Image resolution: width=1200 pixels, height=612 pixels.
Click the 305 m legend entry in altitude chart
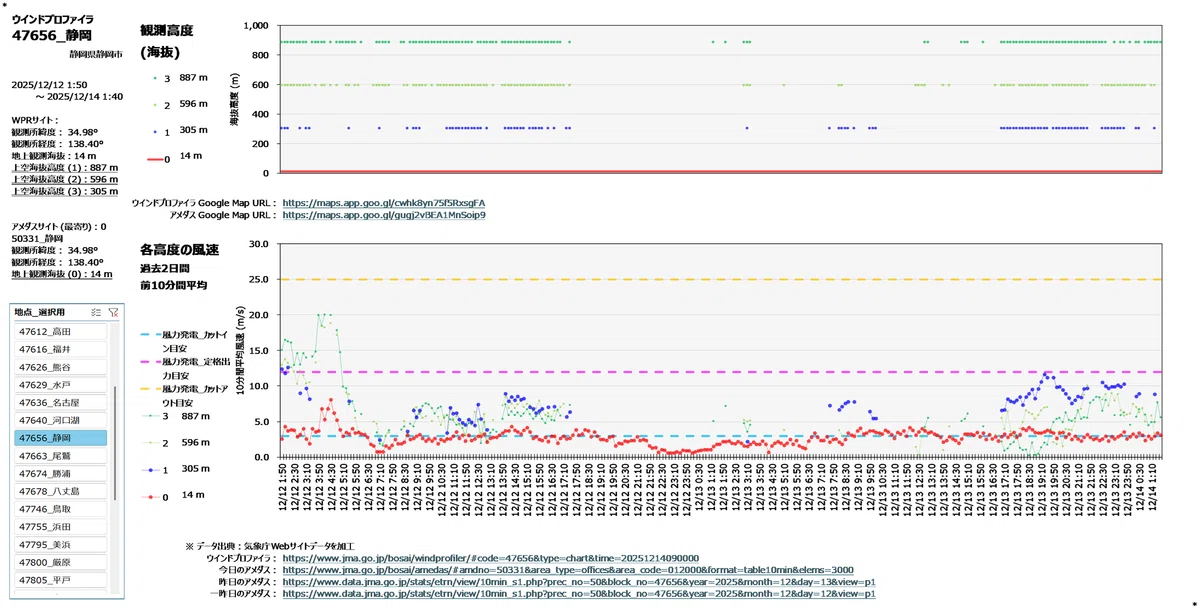[x=180, y=131]
